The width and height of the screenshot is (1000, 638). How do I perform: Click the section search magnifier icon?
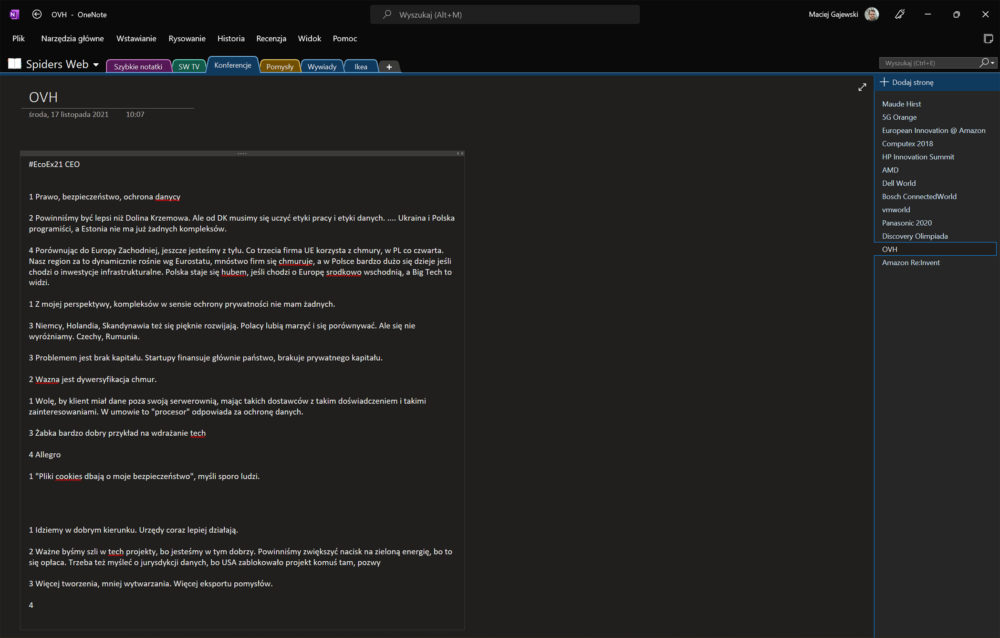pos(984,63)
